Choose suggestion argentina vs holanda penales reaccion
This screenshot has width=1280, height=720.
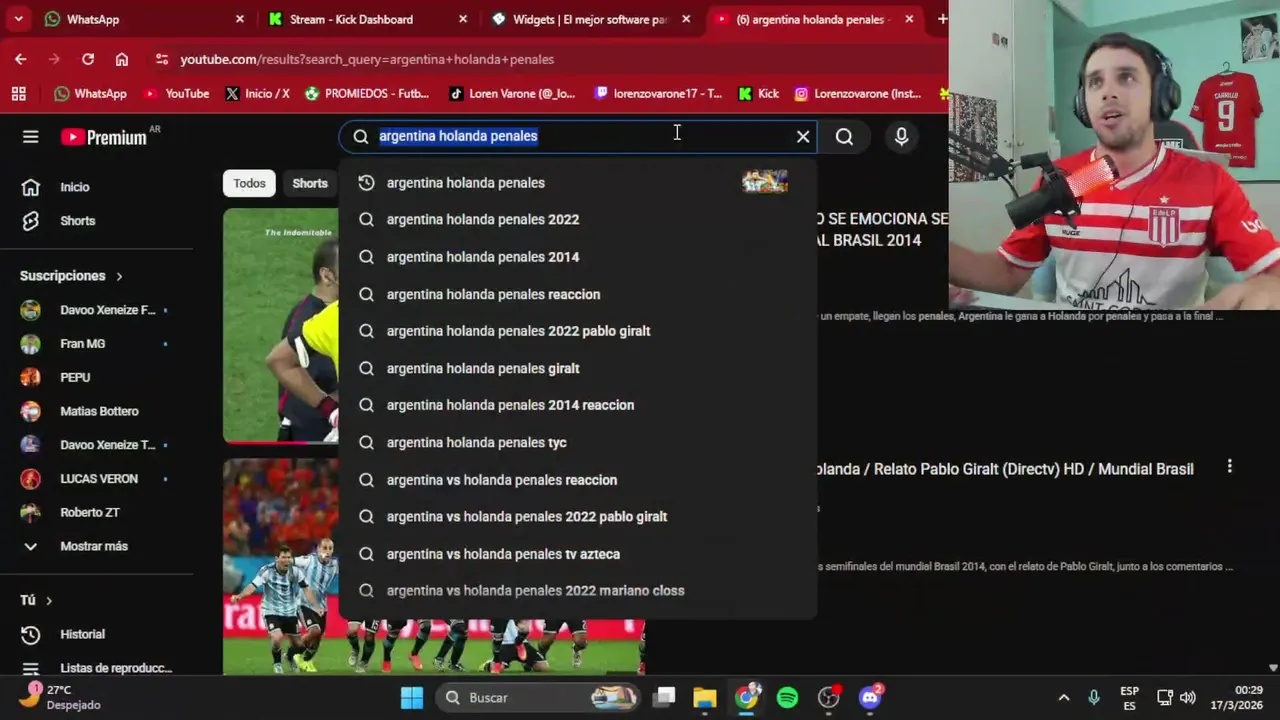[x=577, y=480]
